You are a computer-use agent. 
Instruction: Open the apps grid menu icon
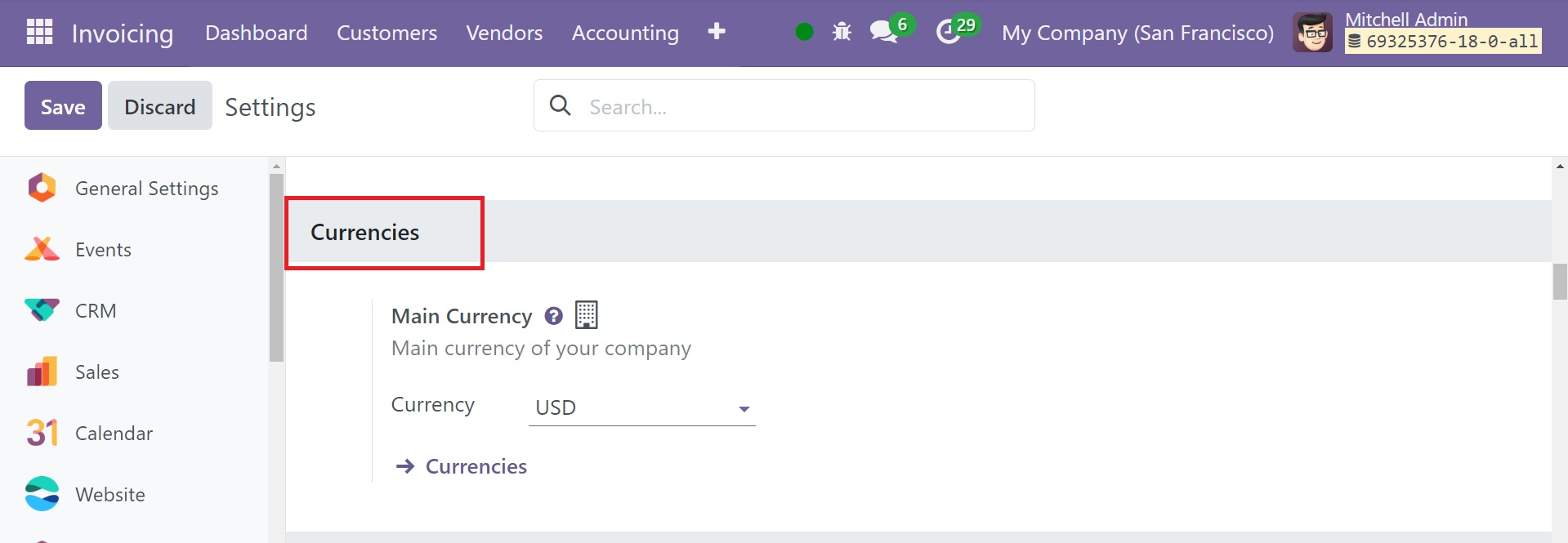click(39, 32)
